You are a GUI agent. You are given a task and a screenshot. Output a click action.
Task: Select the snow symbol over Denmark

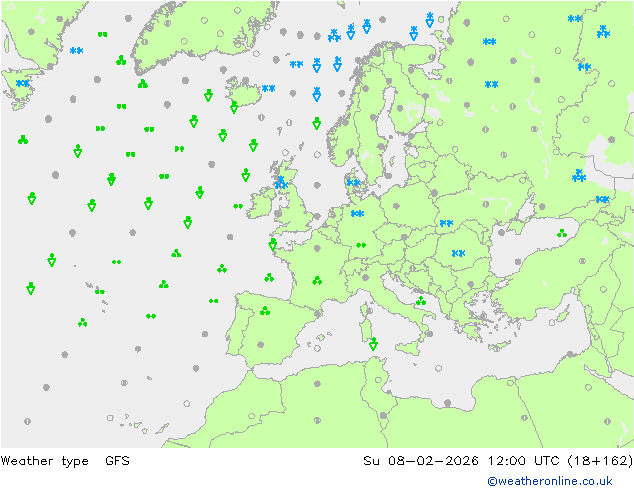point(353,183)
